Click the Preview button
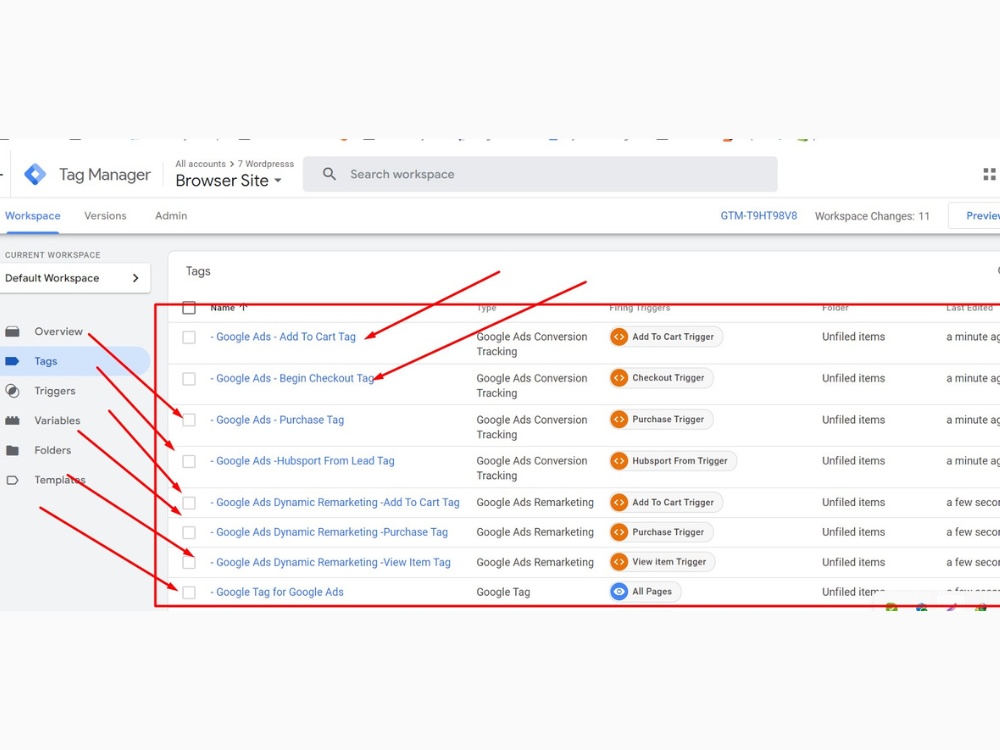Image resolution: width=1000 pixels, height=750 pixels. 976,216
